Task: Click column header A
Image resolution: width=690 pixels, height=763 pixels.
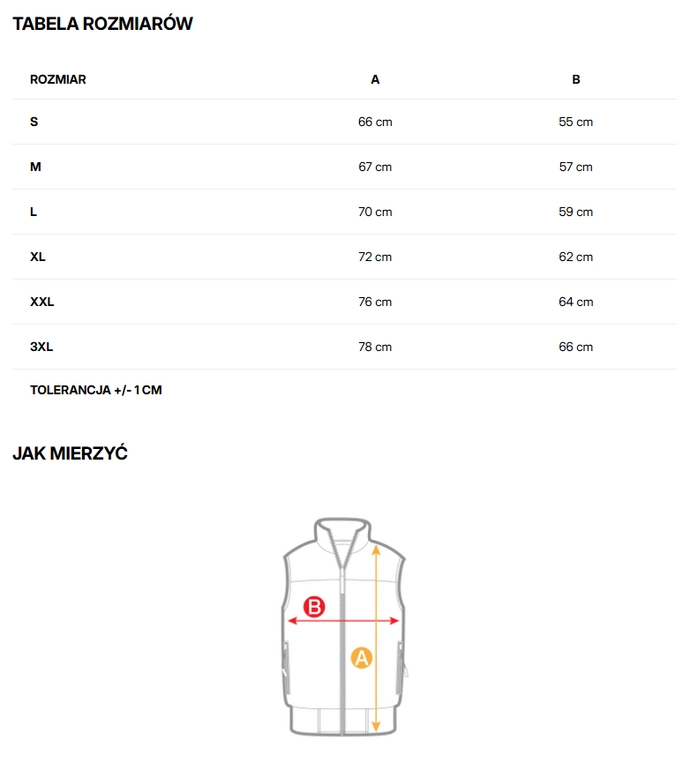Action: click(375, 79)
